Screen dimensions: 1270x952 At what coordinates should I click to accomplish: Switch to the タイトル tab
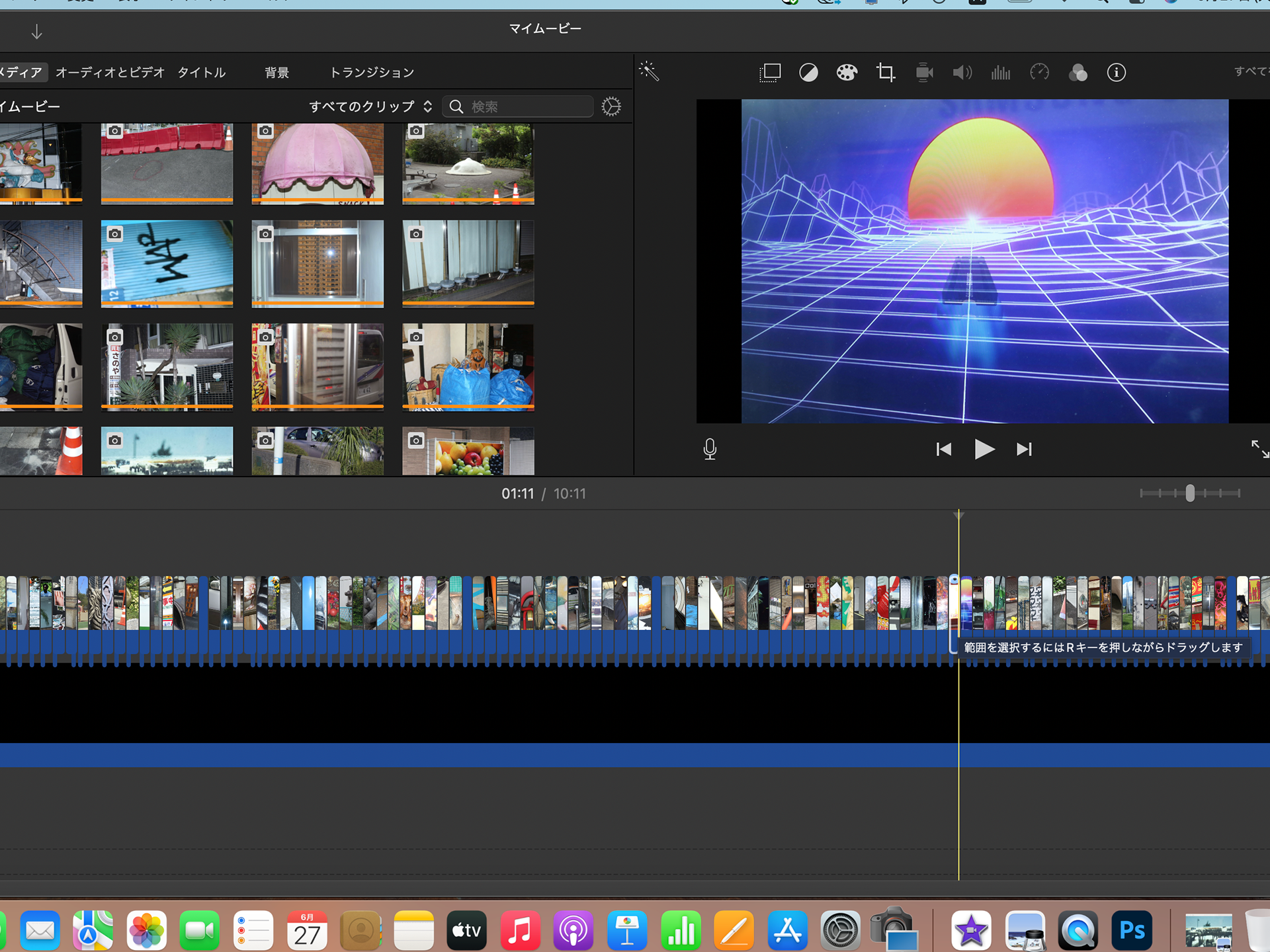pos(202,72)
